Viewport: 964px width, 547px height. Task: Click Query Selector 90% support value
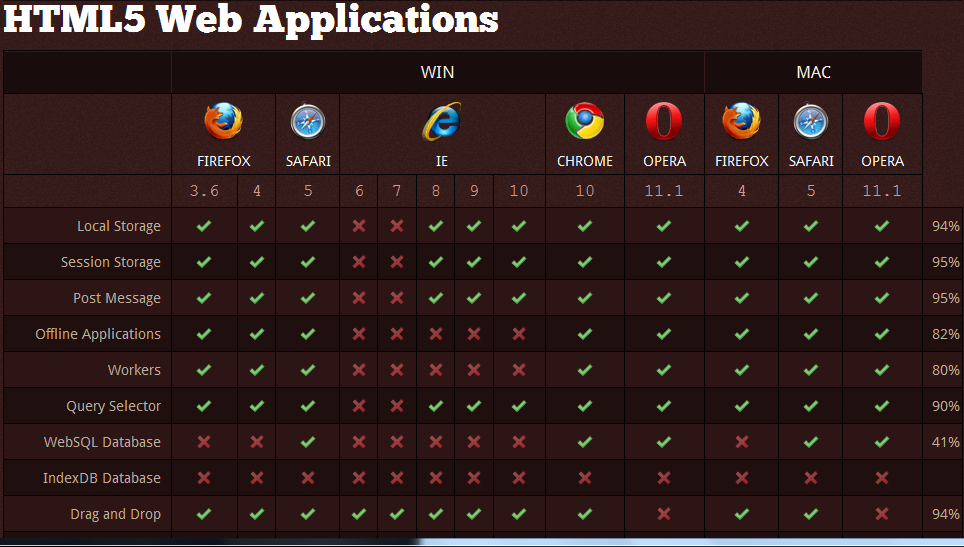click(x=946, y=406)
